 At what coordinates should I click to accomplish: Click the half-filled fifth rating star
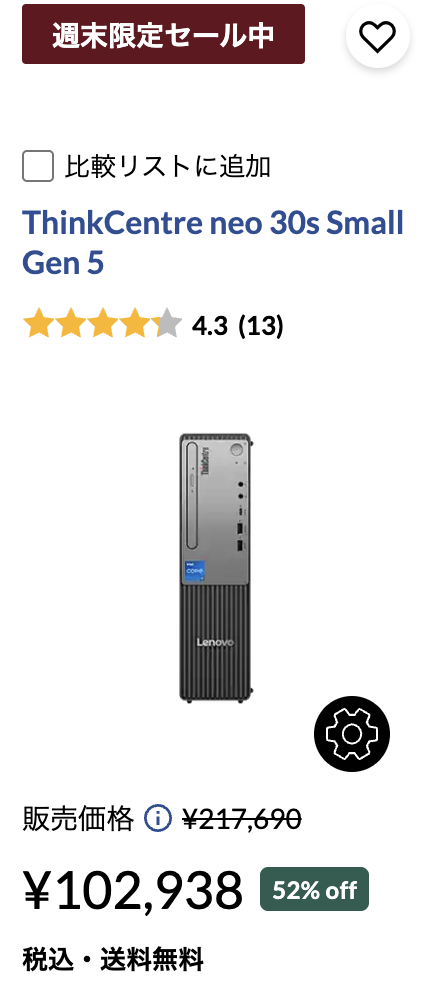[x=167, y=323]
